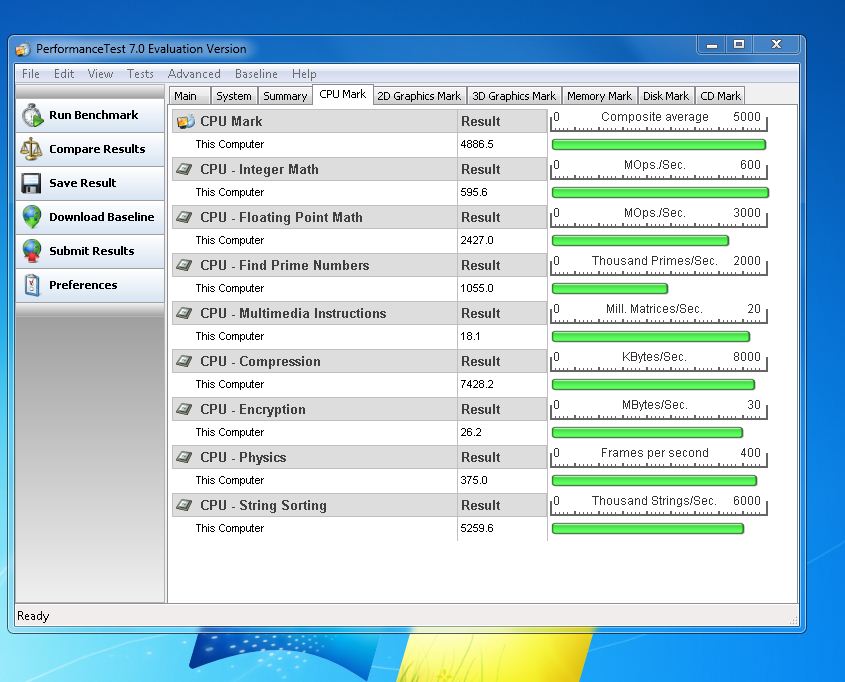The width and height of the screenshot is (845, 682).
Task: Click the Preferences clipboard icon
Action: 32,285
